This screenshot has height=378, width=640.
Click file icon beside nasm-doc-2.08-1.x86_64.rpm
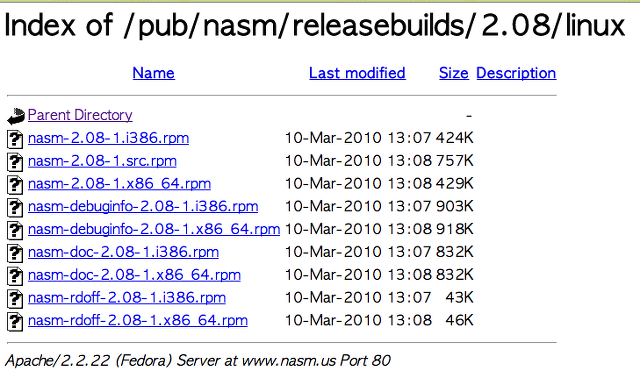[15, 276]
